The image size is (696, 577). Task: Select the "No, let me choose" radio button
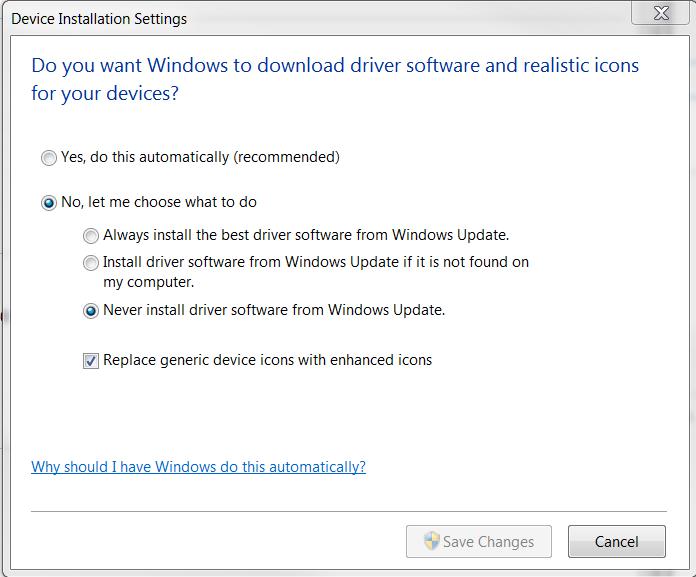click(x=49, y=203)
